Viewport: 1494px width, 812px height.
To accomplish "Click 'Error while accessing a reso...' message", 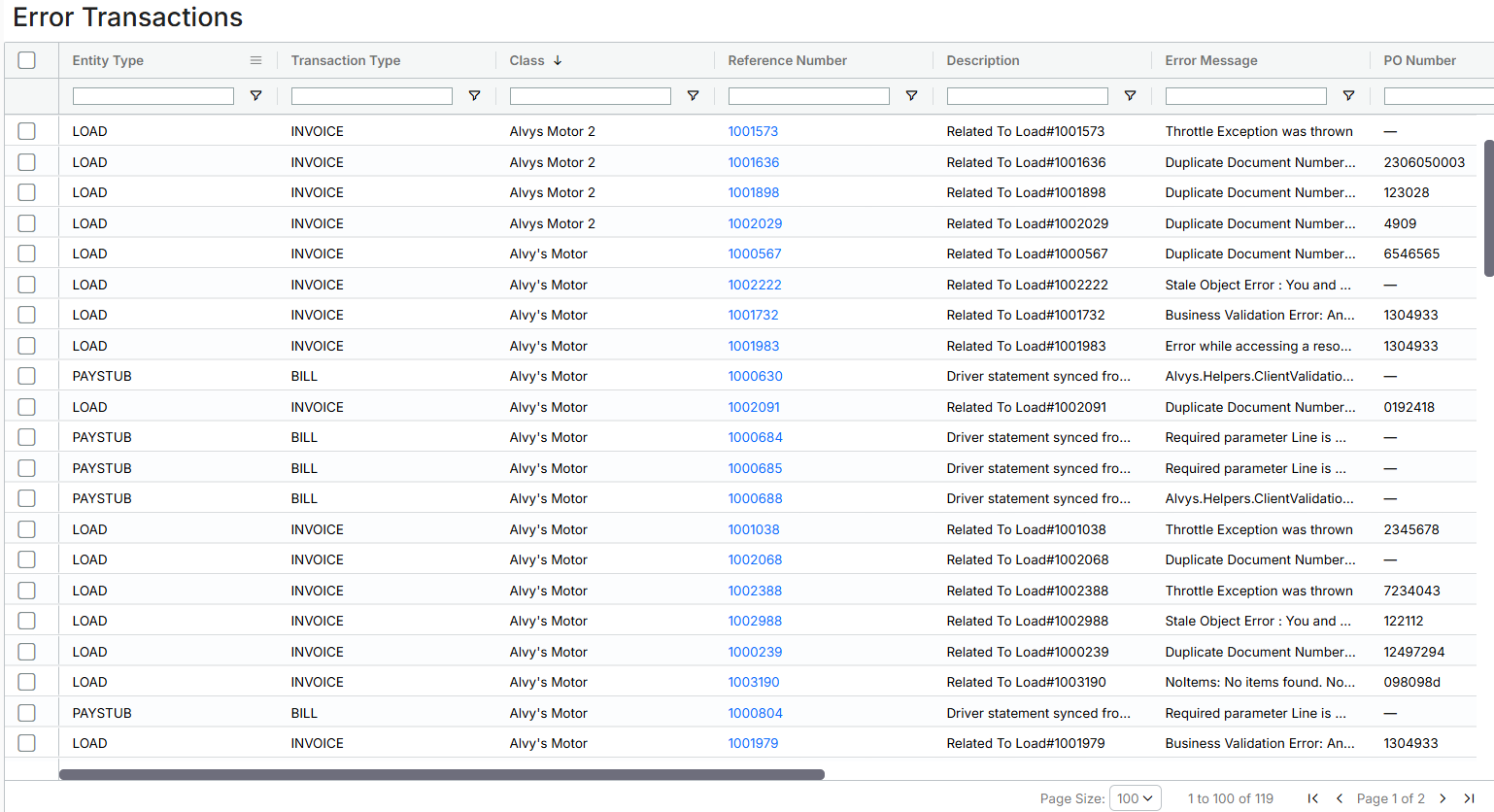I will 1258,346.
